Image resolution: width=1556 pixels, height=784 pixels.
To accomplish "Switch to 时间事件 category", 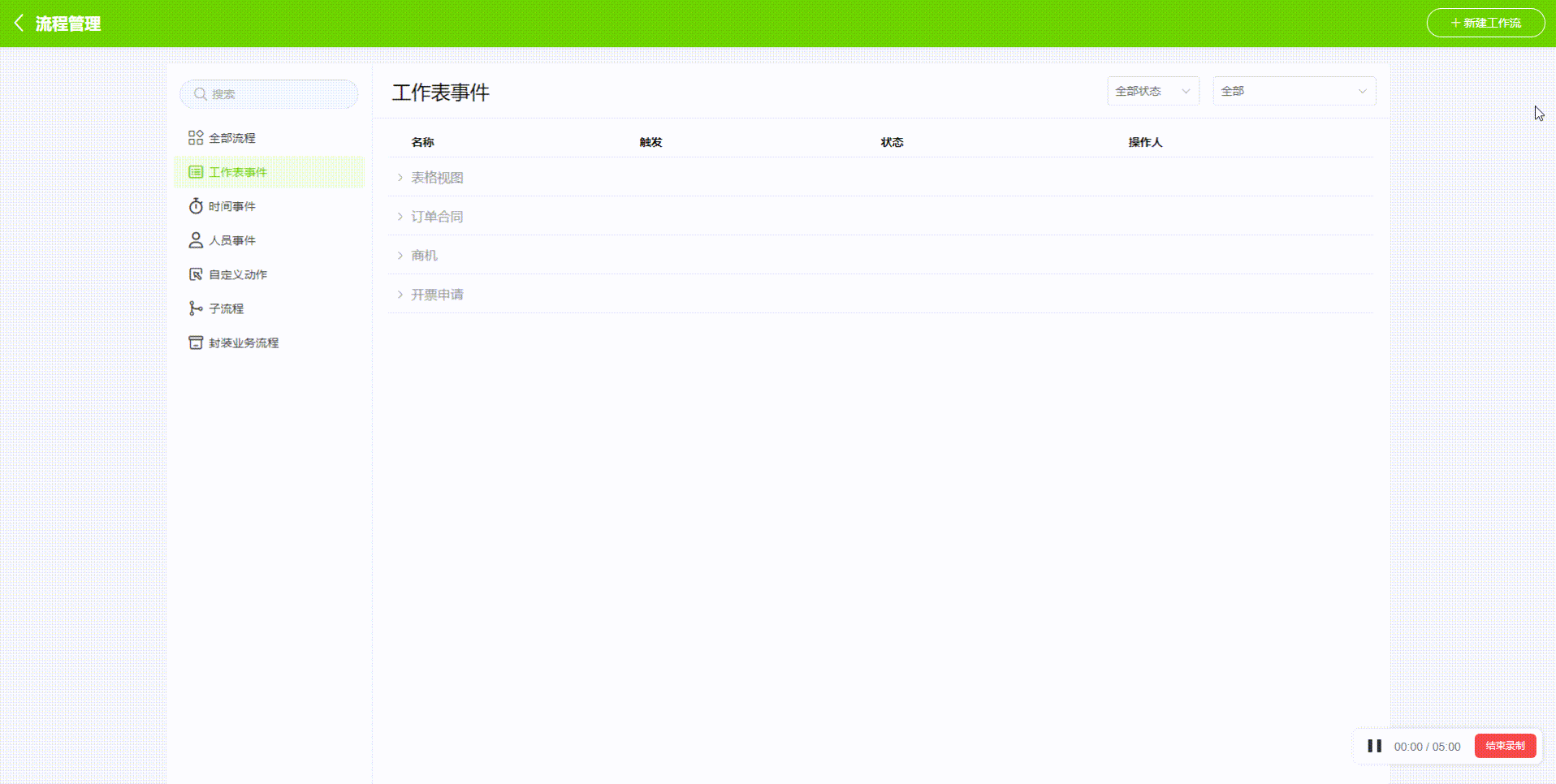I will tap(269, 206).
